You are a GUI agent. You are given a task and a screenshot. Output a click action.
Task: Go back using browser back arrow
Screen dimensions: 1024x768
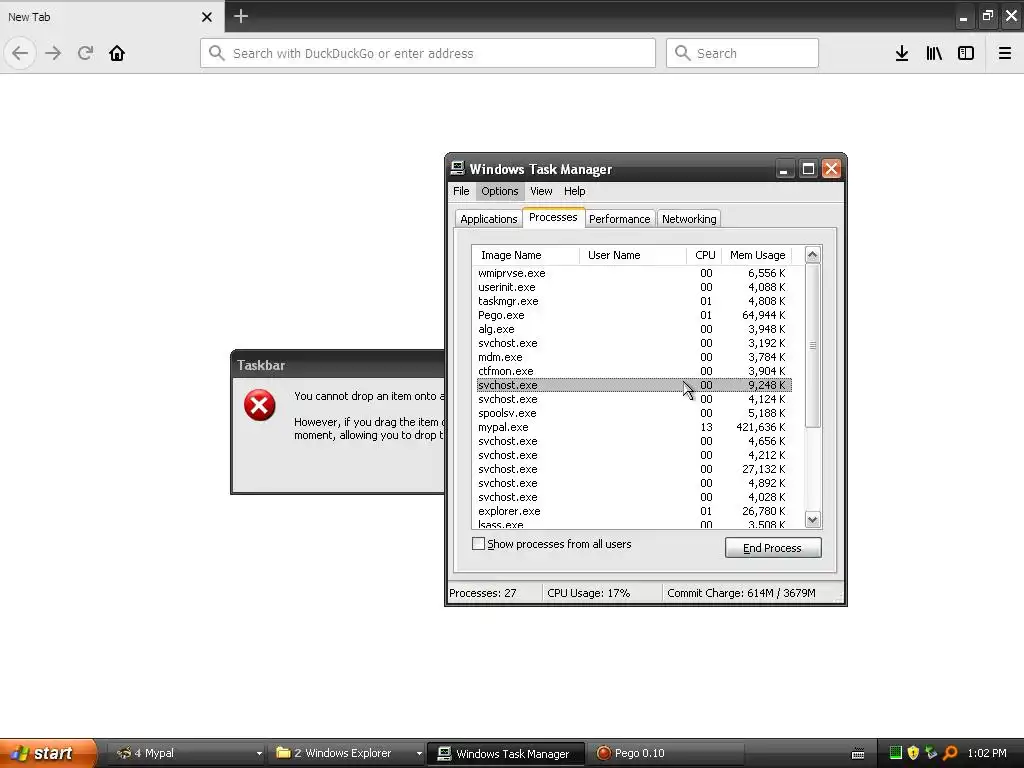(20, 53)
